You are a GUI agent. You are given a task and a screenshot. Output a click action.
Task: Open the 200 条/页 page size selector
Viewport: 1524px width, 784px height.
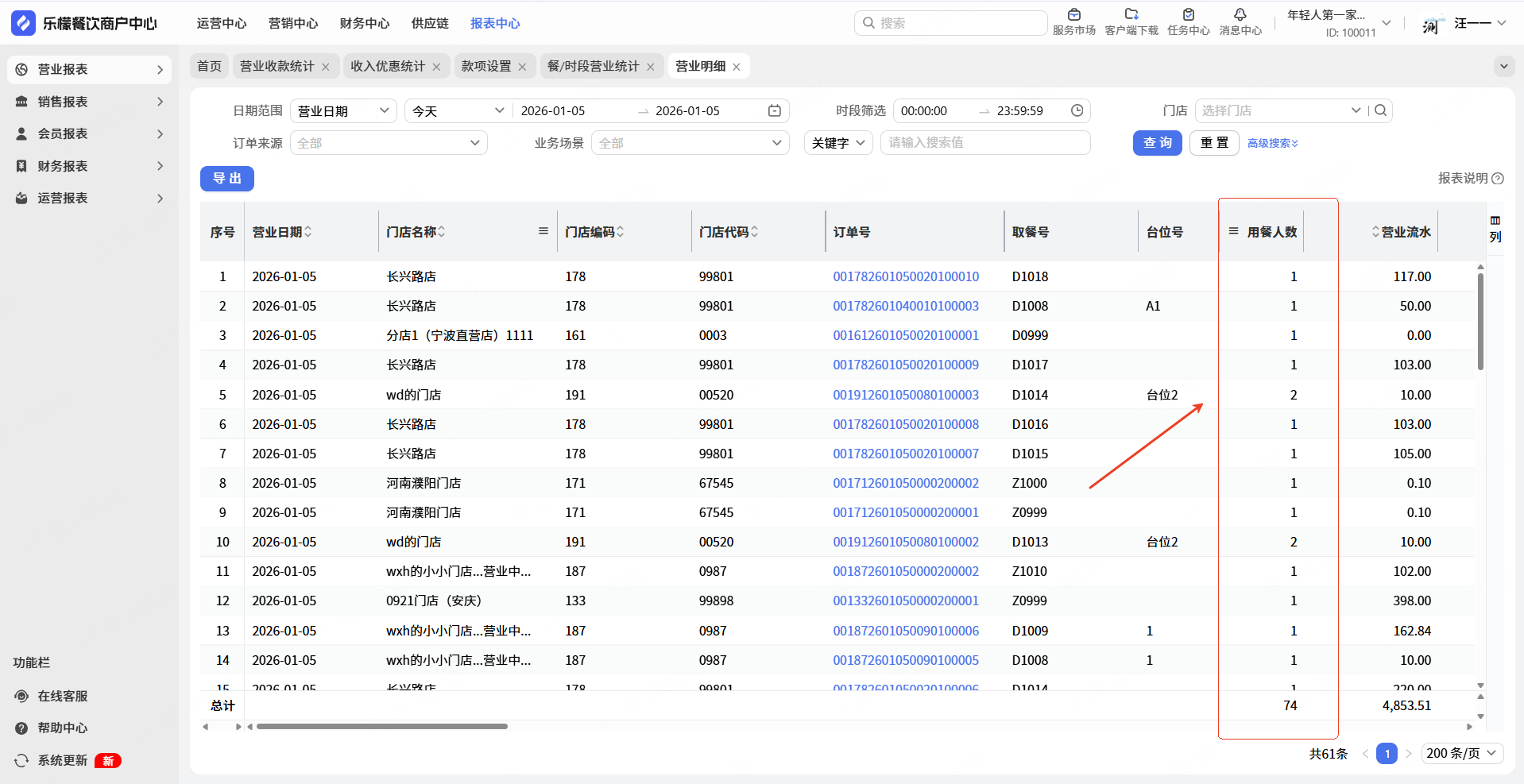point(1461,753)
